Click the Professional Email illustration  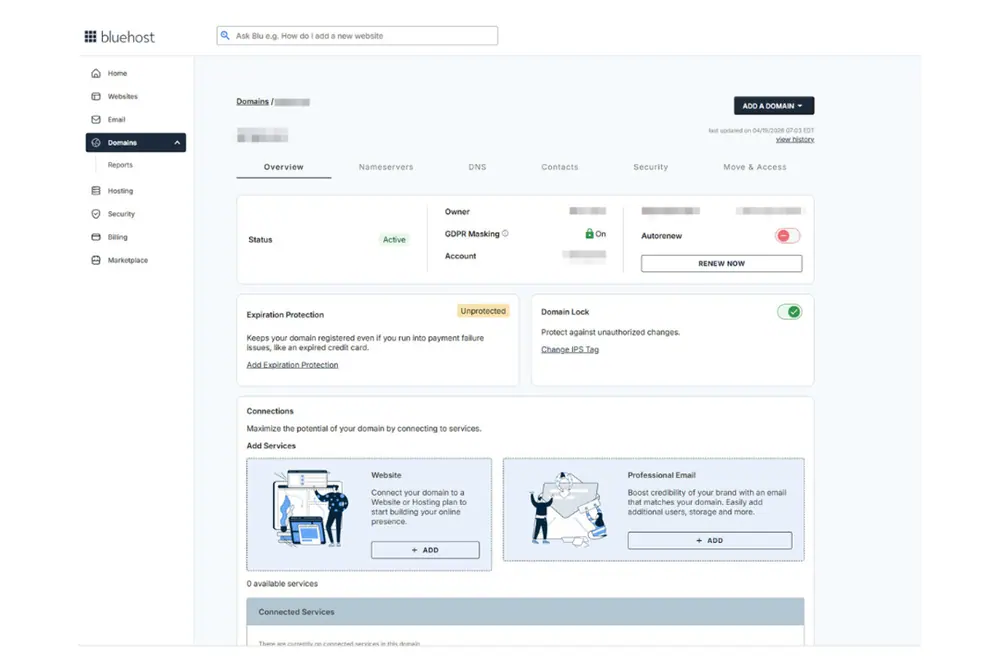(568, 509)
